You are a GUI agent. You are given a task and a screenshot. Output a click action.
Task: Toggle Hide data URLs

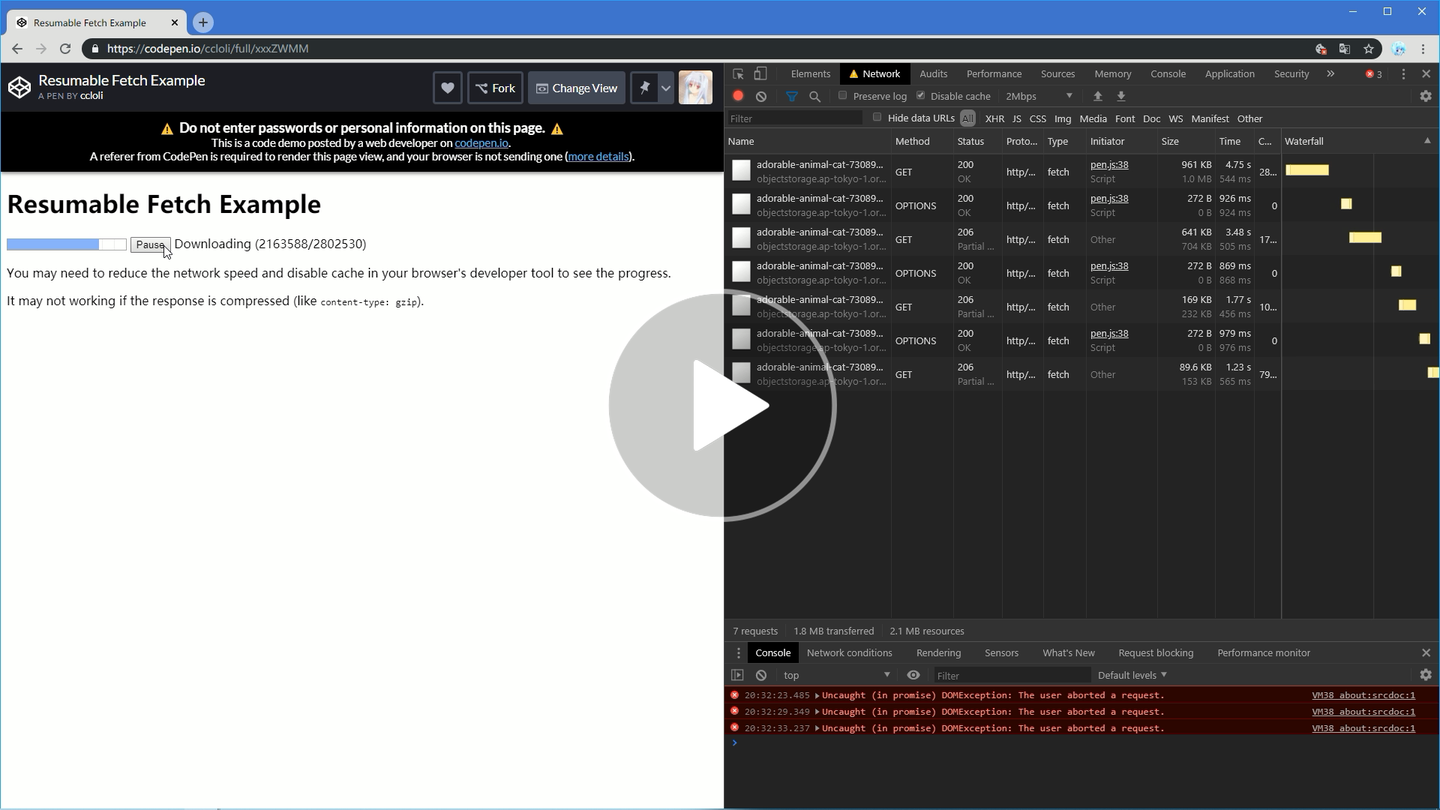click(877, 118)
